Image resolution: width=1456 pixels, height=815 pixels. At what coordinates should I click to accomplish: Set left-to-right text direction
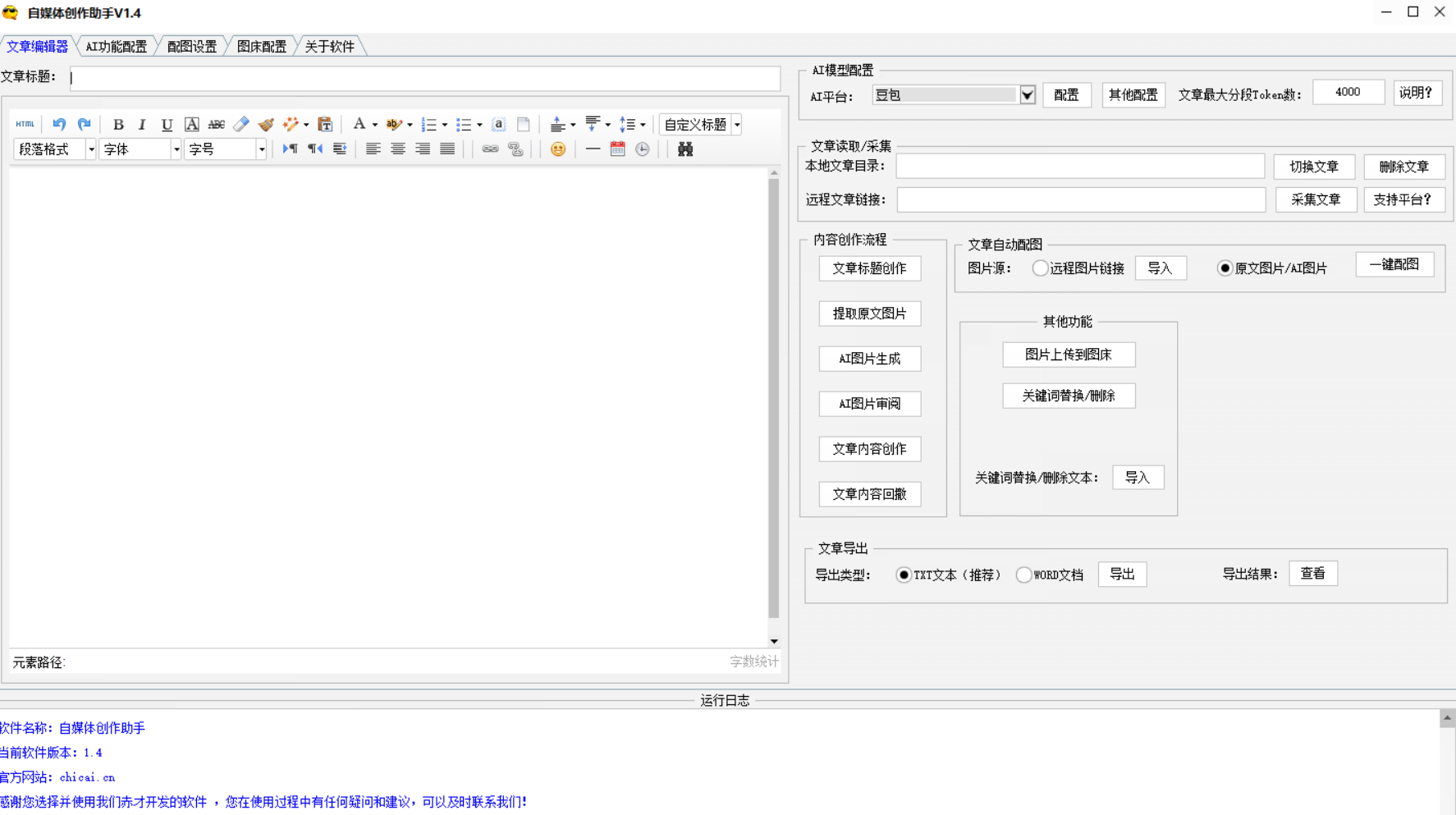(290, 149)
